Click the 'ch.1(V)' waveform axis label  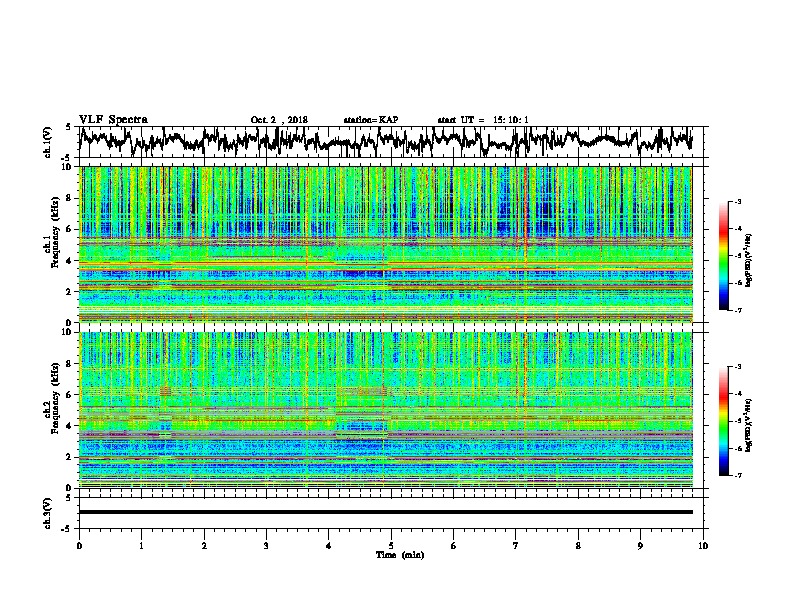48,142
